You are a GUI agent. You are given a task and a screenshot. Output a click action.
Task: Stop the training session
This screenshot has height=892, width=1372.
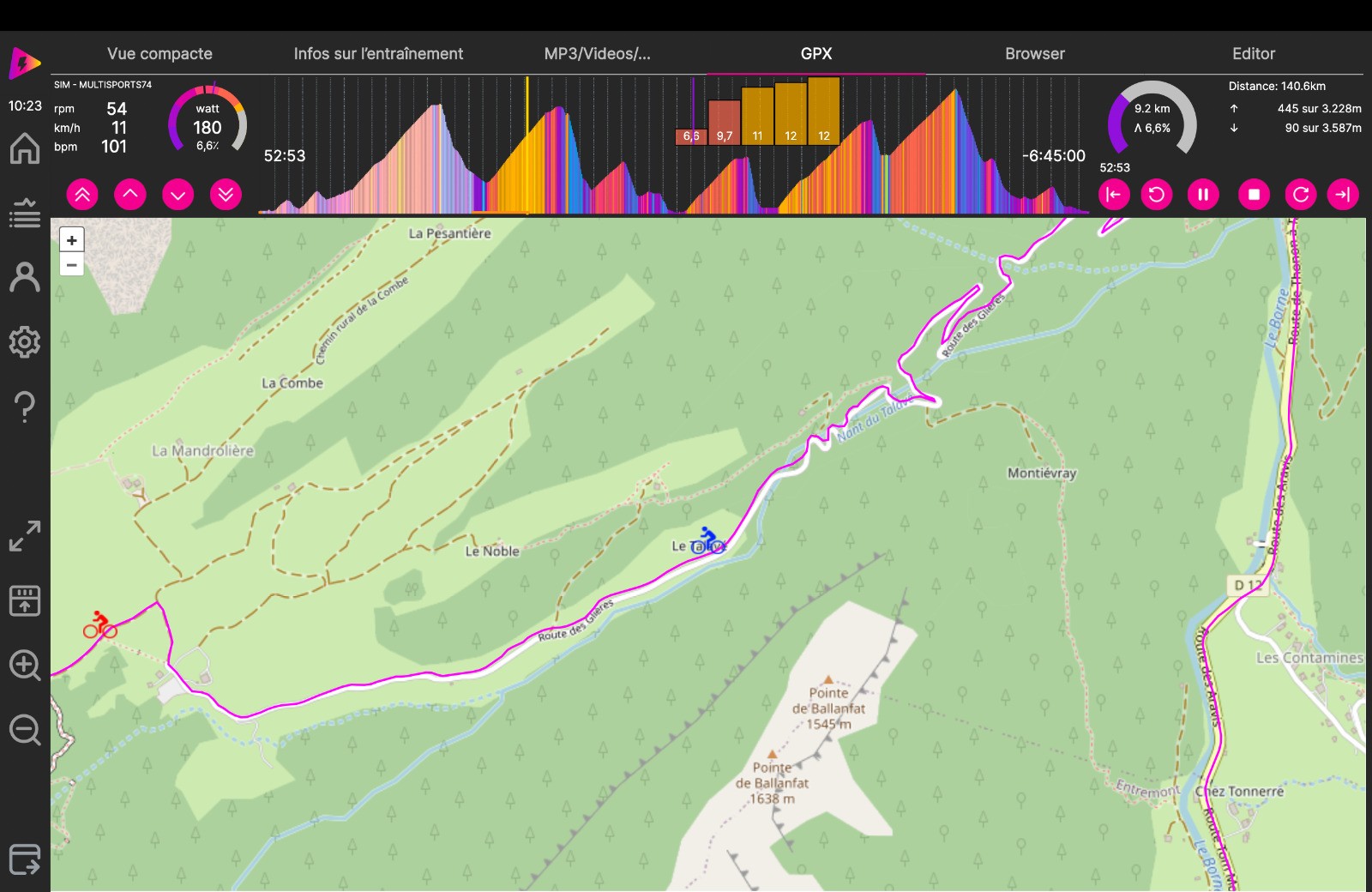tap(1254, 195)
